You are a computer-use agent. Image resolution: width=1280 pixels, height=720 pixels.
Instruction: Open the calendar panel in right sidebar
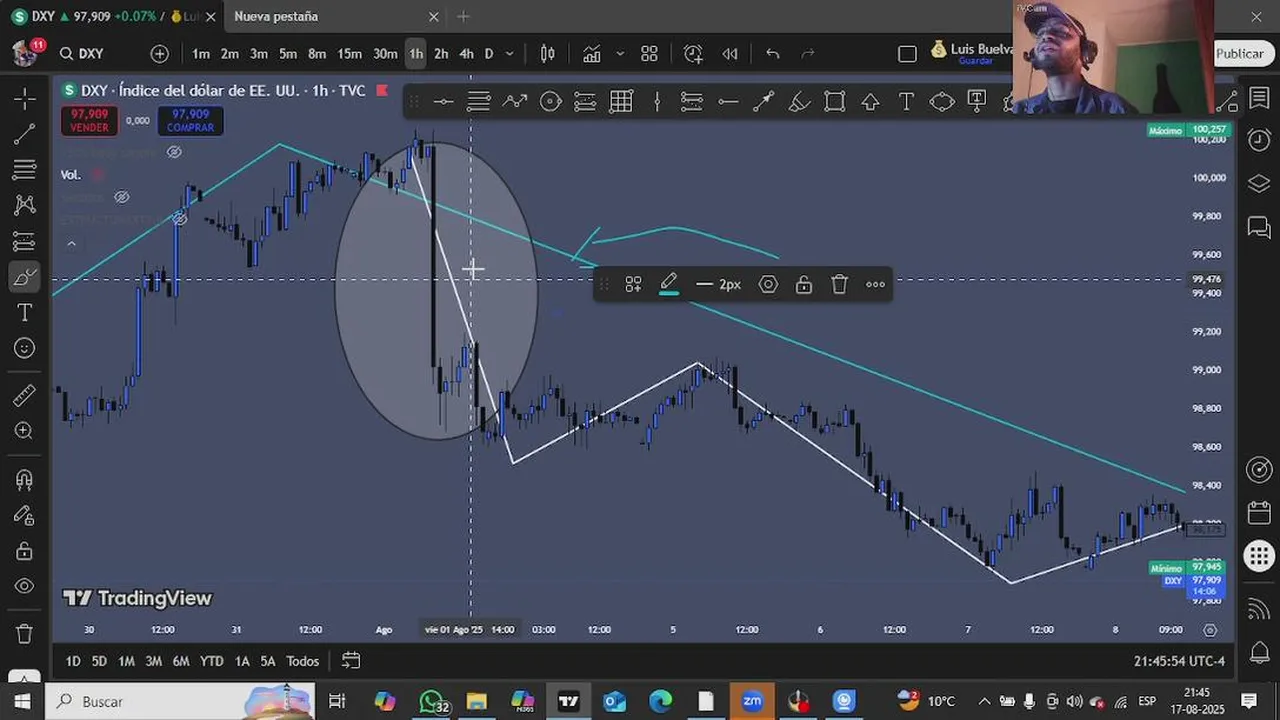pos(1259,513)
